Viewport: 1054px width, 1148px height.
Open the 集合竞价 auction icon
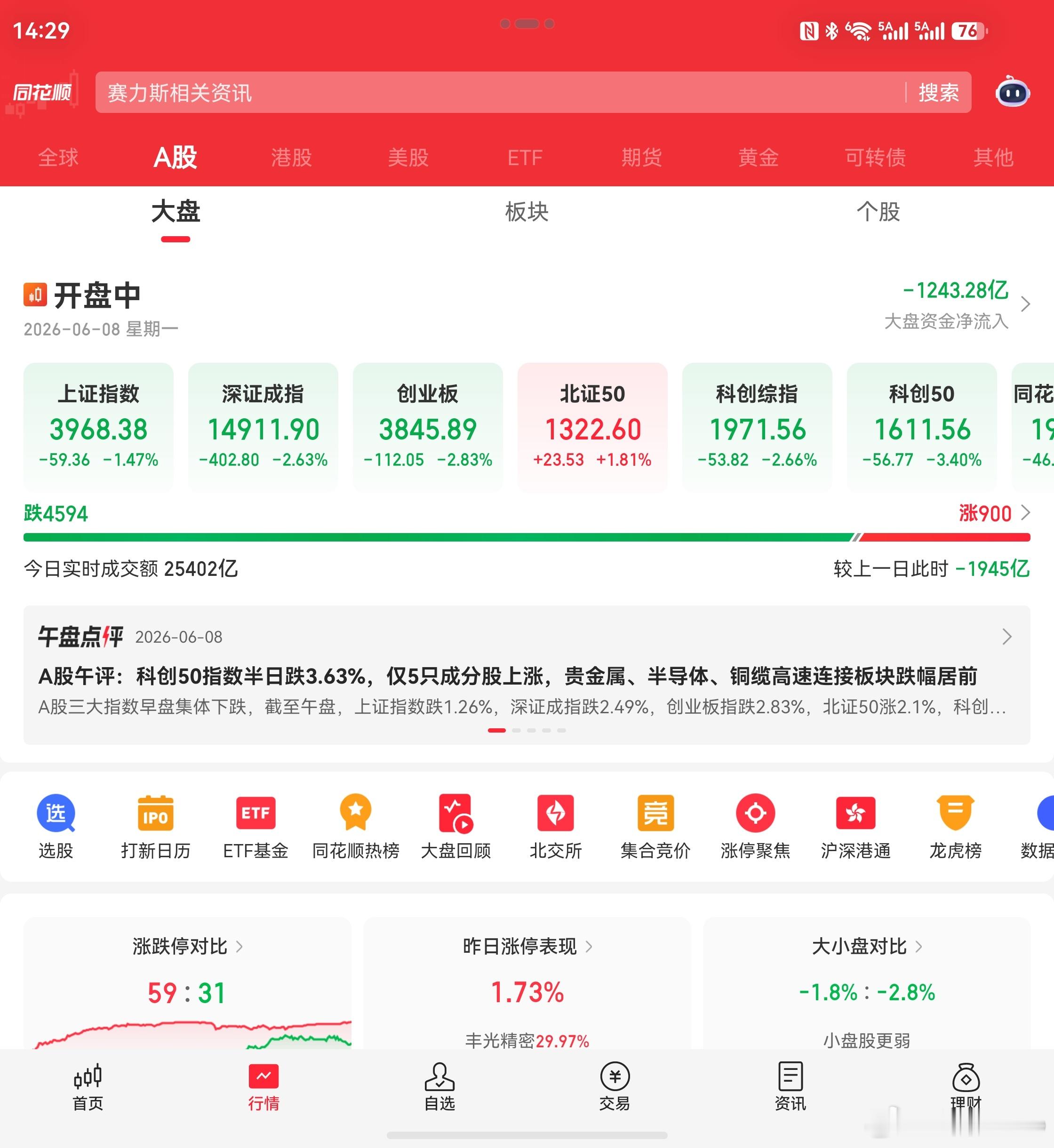[x=655, y=813]
